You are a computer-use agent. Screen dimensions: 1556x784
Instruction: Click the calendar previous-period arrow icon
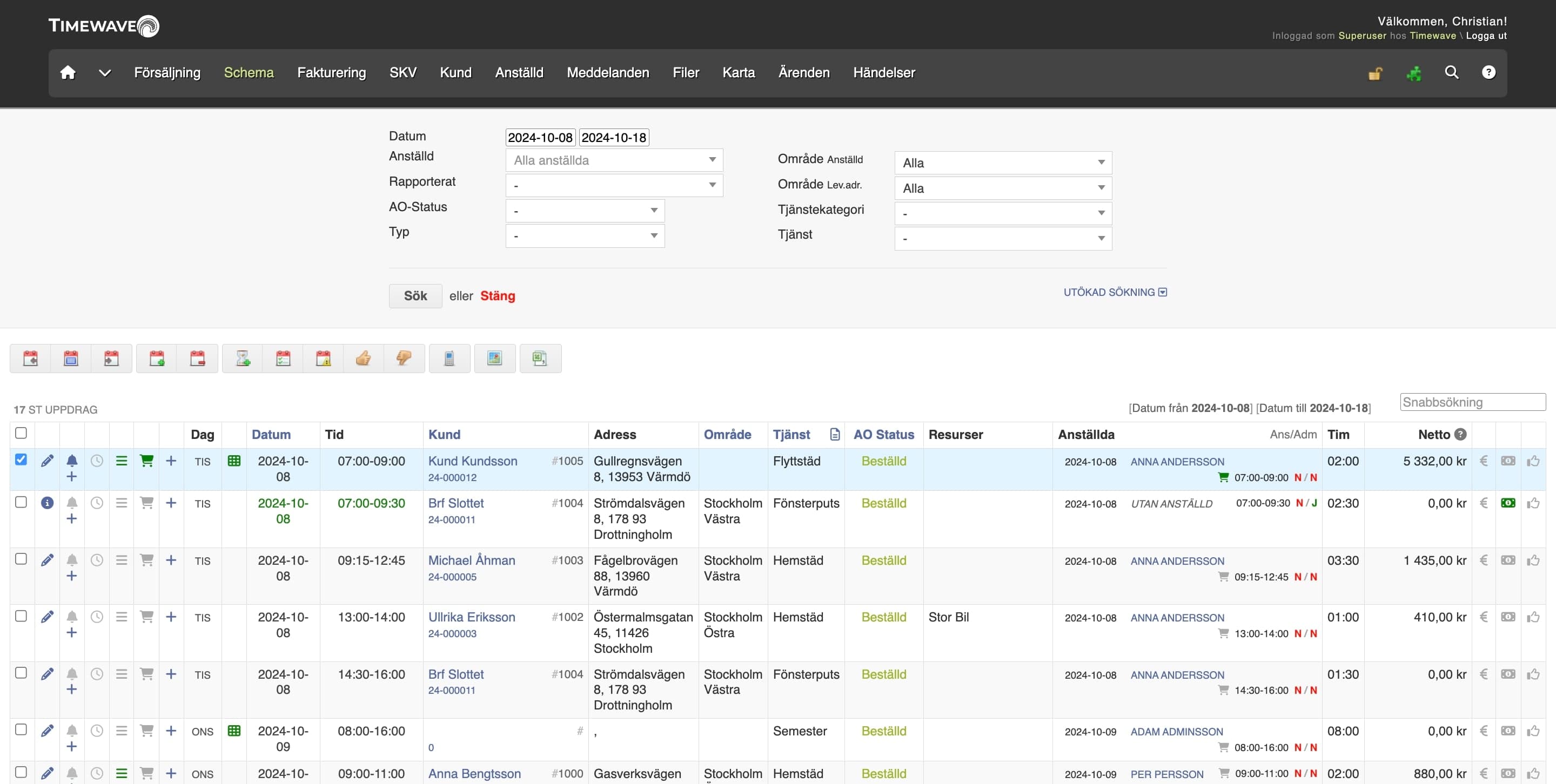(x=30, y=359)
